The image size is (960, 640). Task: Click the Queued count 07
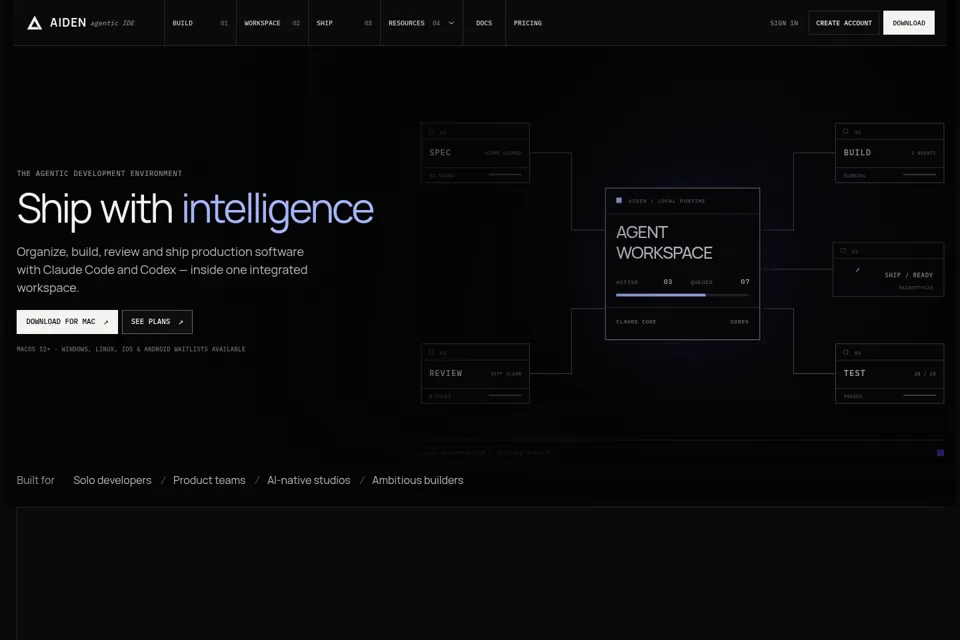pyautogui.click(x=744, y=282)
